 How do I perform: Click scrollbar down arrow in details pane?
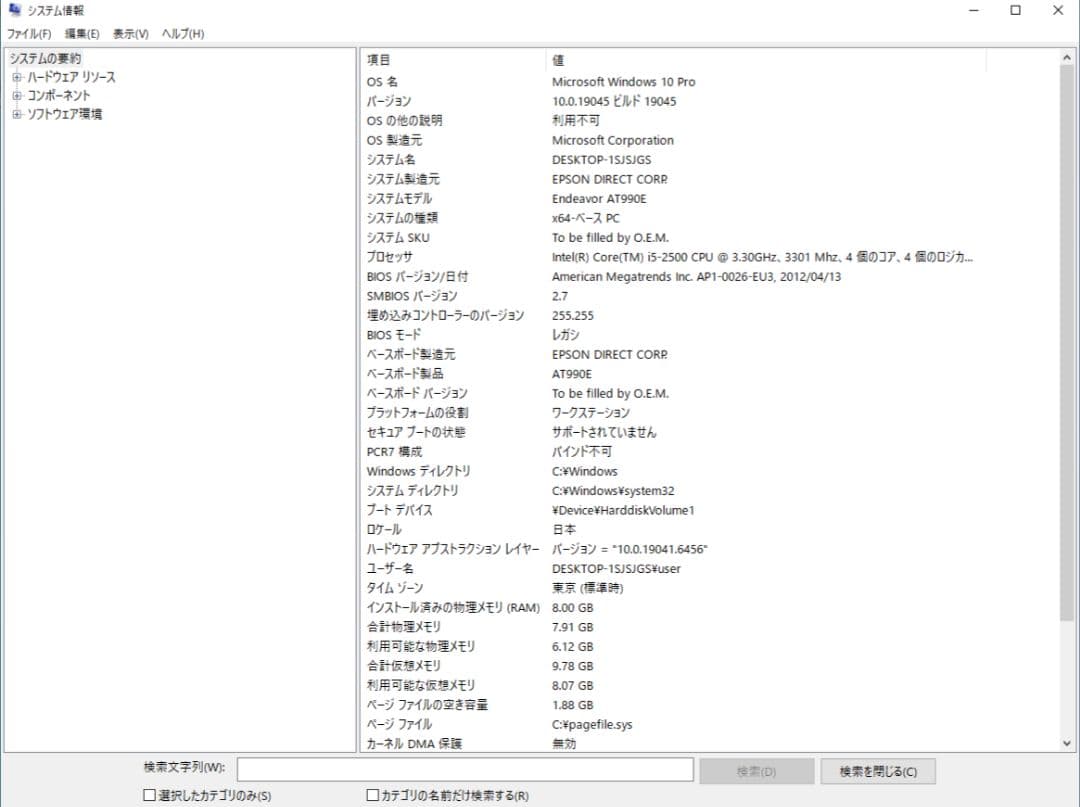1067,743
